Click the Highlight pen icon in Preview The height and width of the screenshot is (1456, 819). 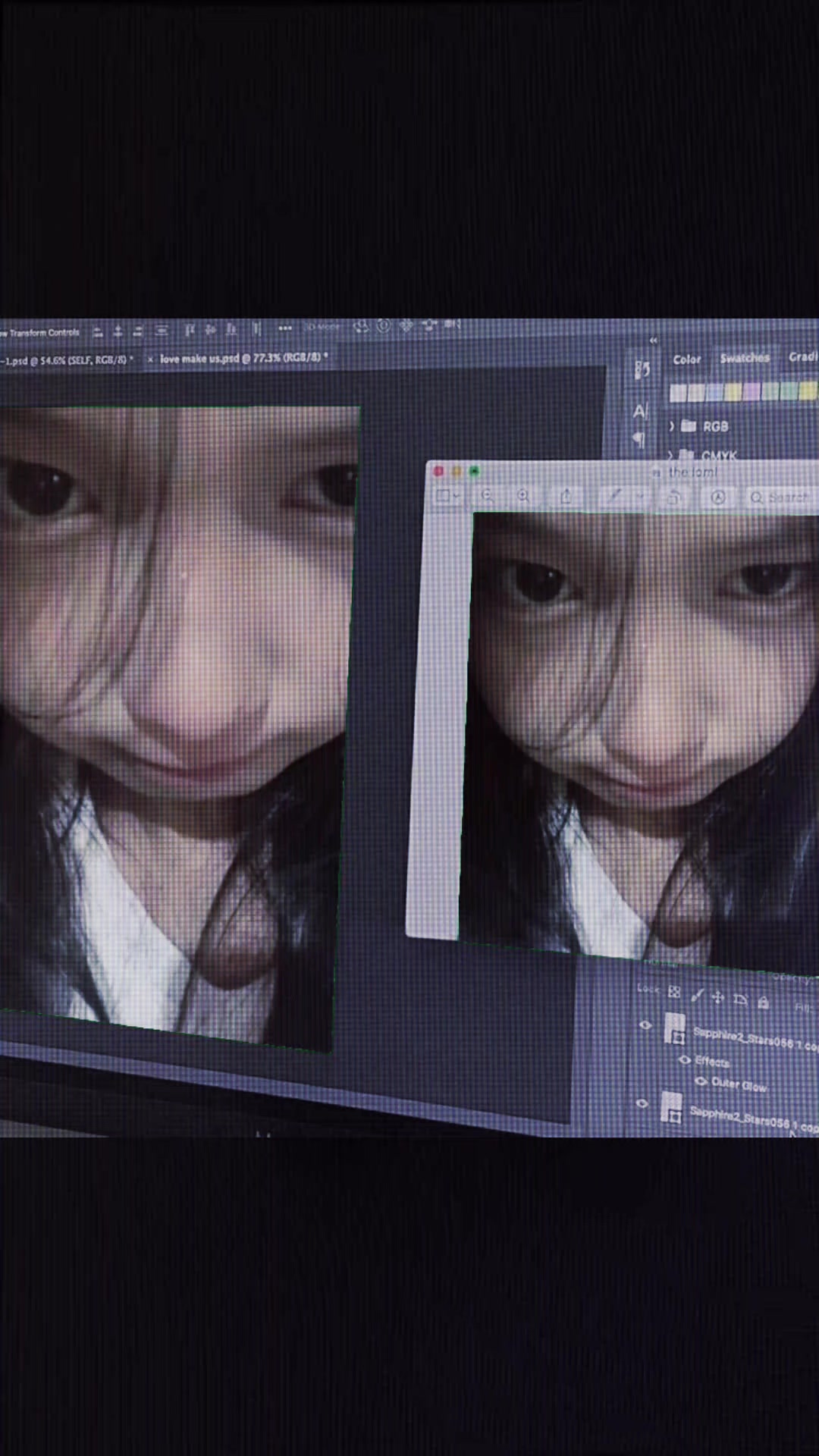(x=614, y=496)
